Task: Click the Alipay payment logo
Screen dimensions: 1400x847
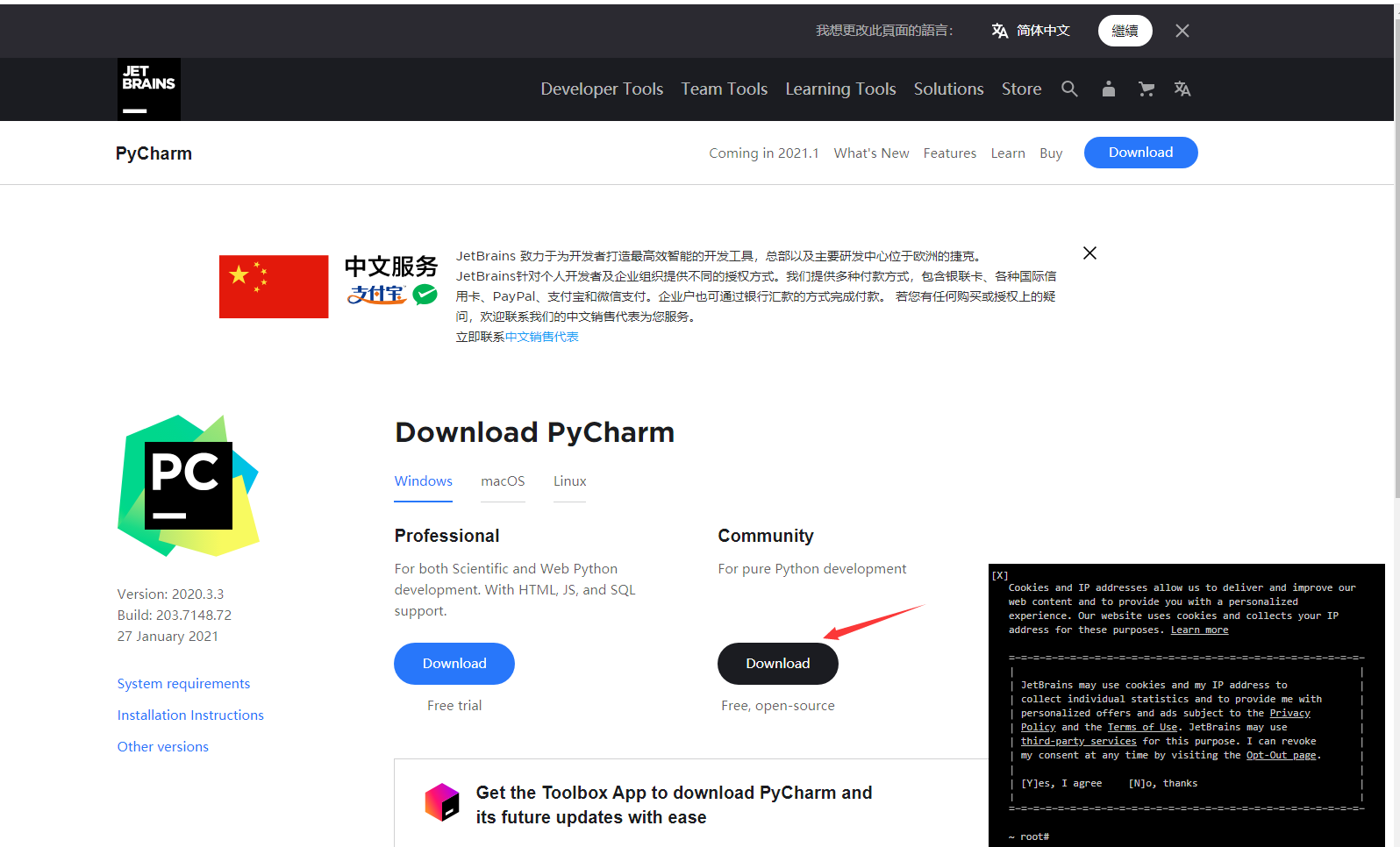Action: [x=377, y=295]
